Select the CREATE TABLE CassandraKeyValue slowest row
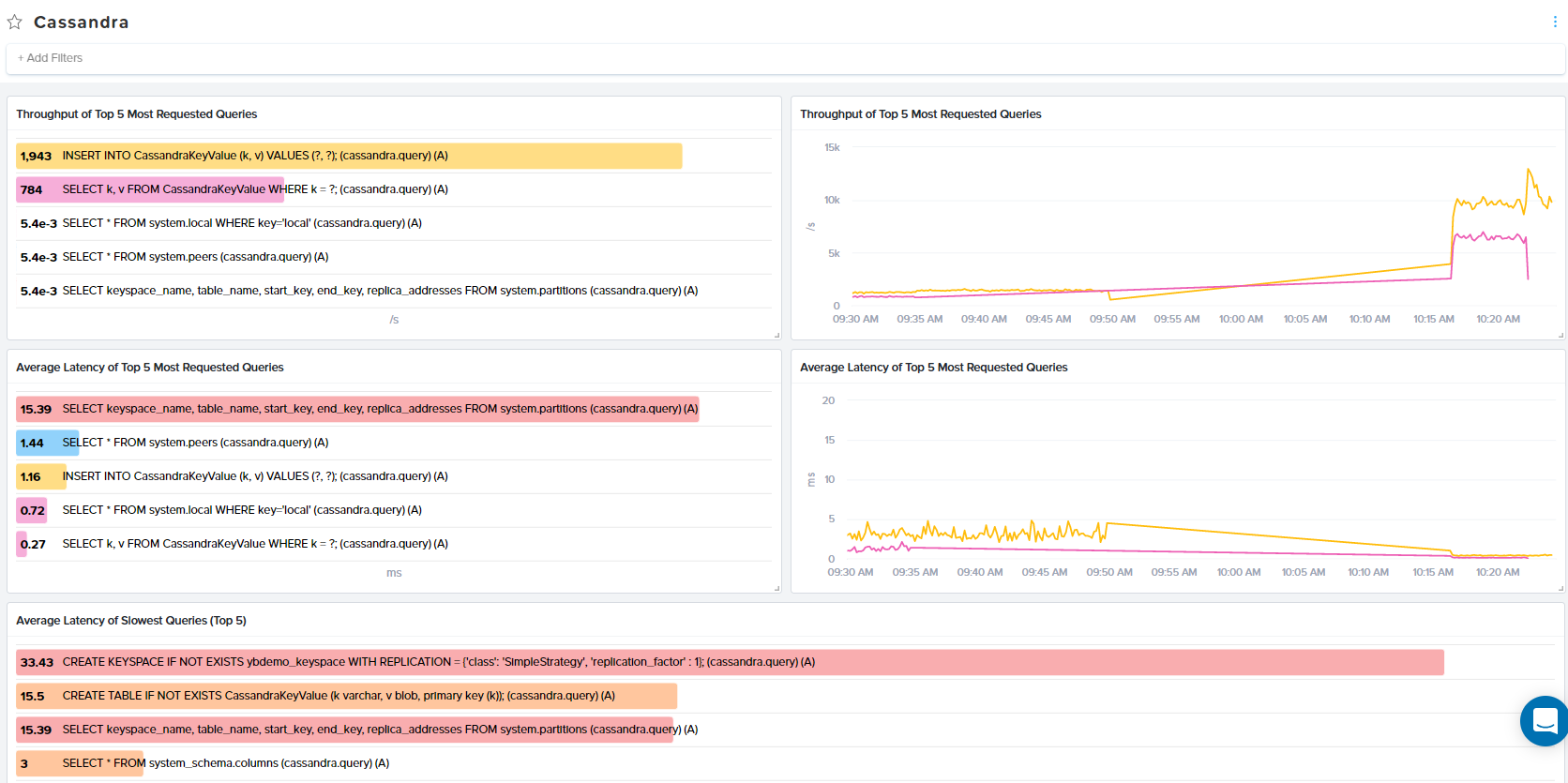This screenshot has width=1568, height=783. 786,696
